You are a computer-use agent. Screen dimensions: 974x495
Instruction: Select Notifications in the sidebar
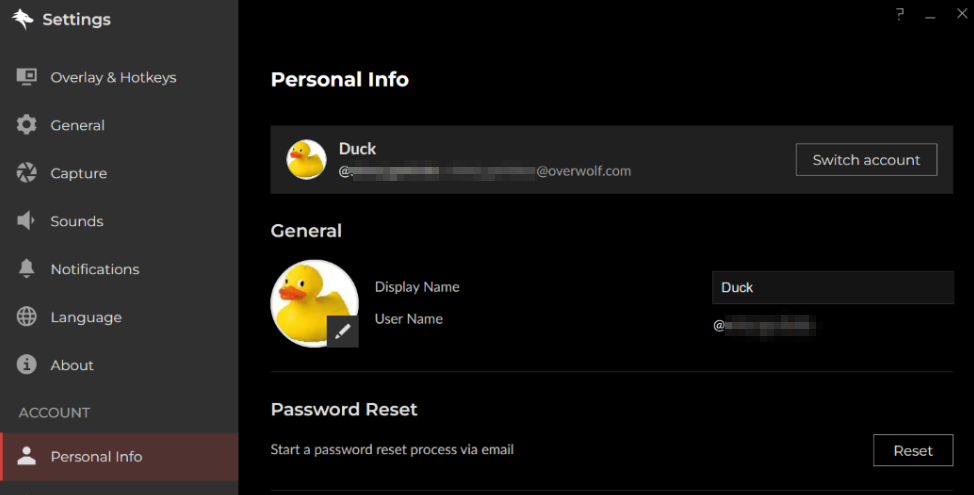click(119, 268)
